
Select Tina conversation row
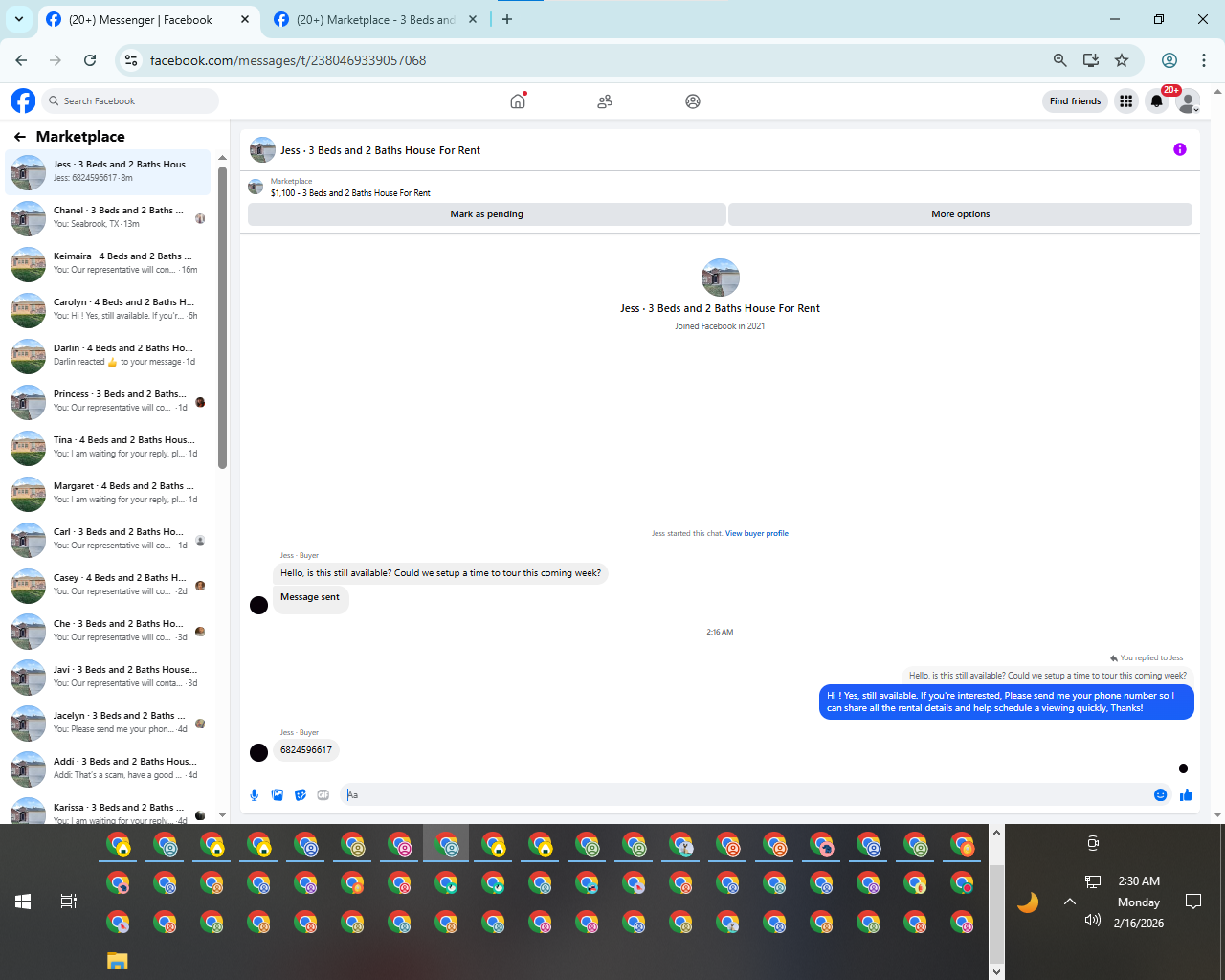click(x=107, y=447)
